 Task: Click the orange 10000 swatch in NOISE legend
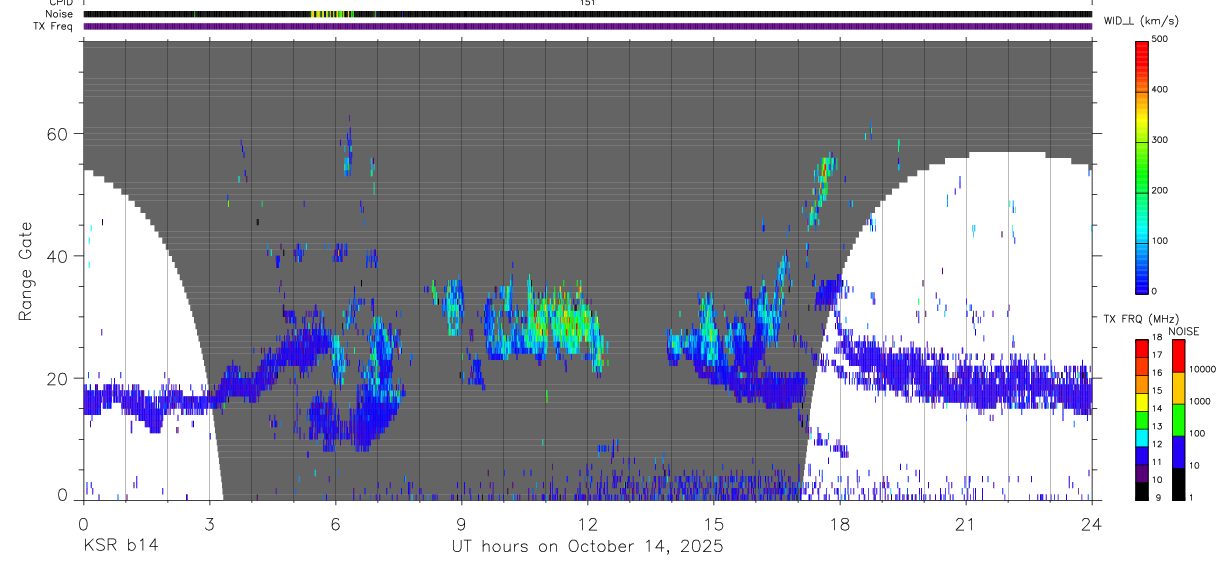(1178, 387)
